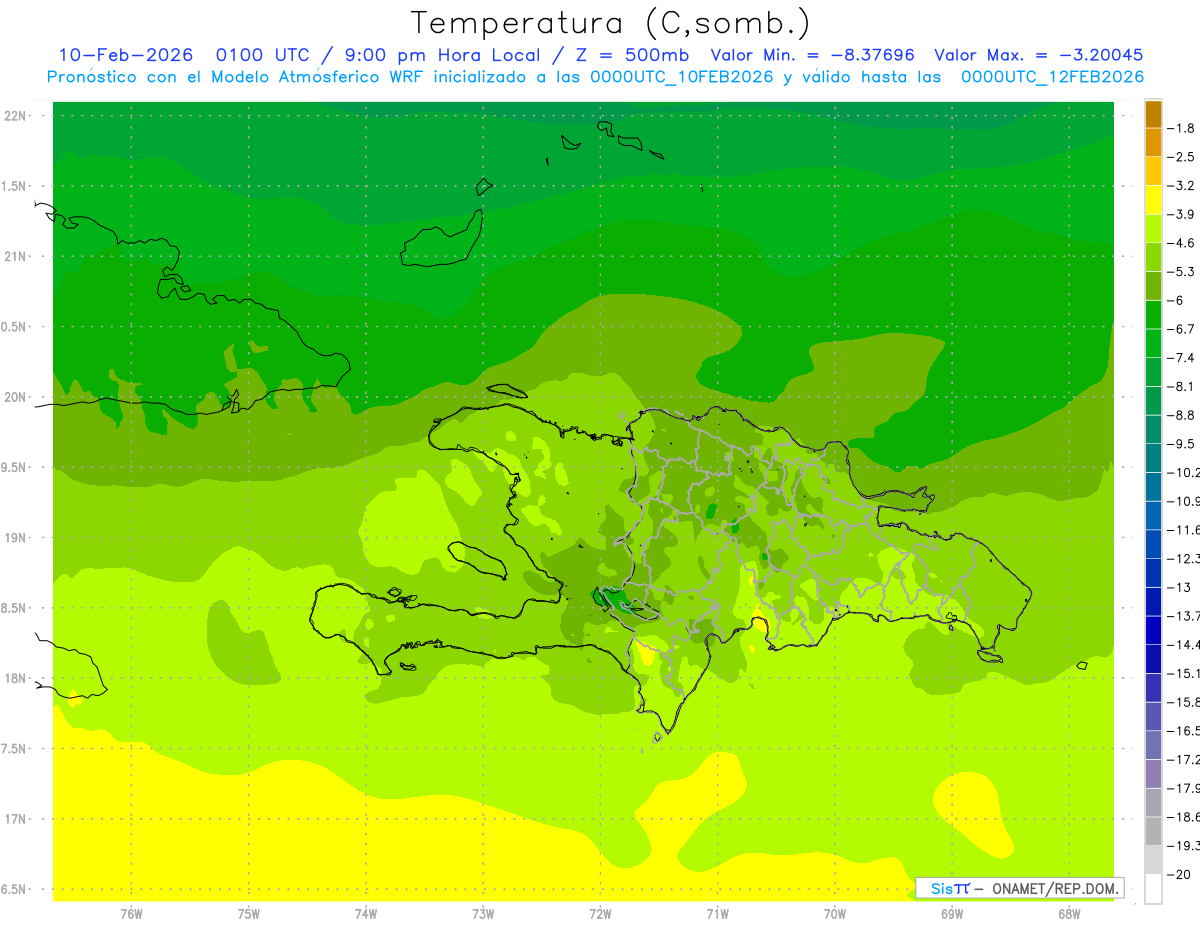Screen dimensions: 1200x927
Task: Click the dark blue swatch between -13 and -13.7
Action: pyautogui.click(x=1153, y=602)
